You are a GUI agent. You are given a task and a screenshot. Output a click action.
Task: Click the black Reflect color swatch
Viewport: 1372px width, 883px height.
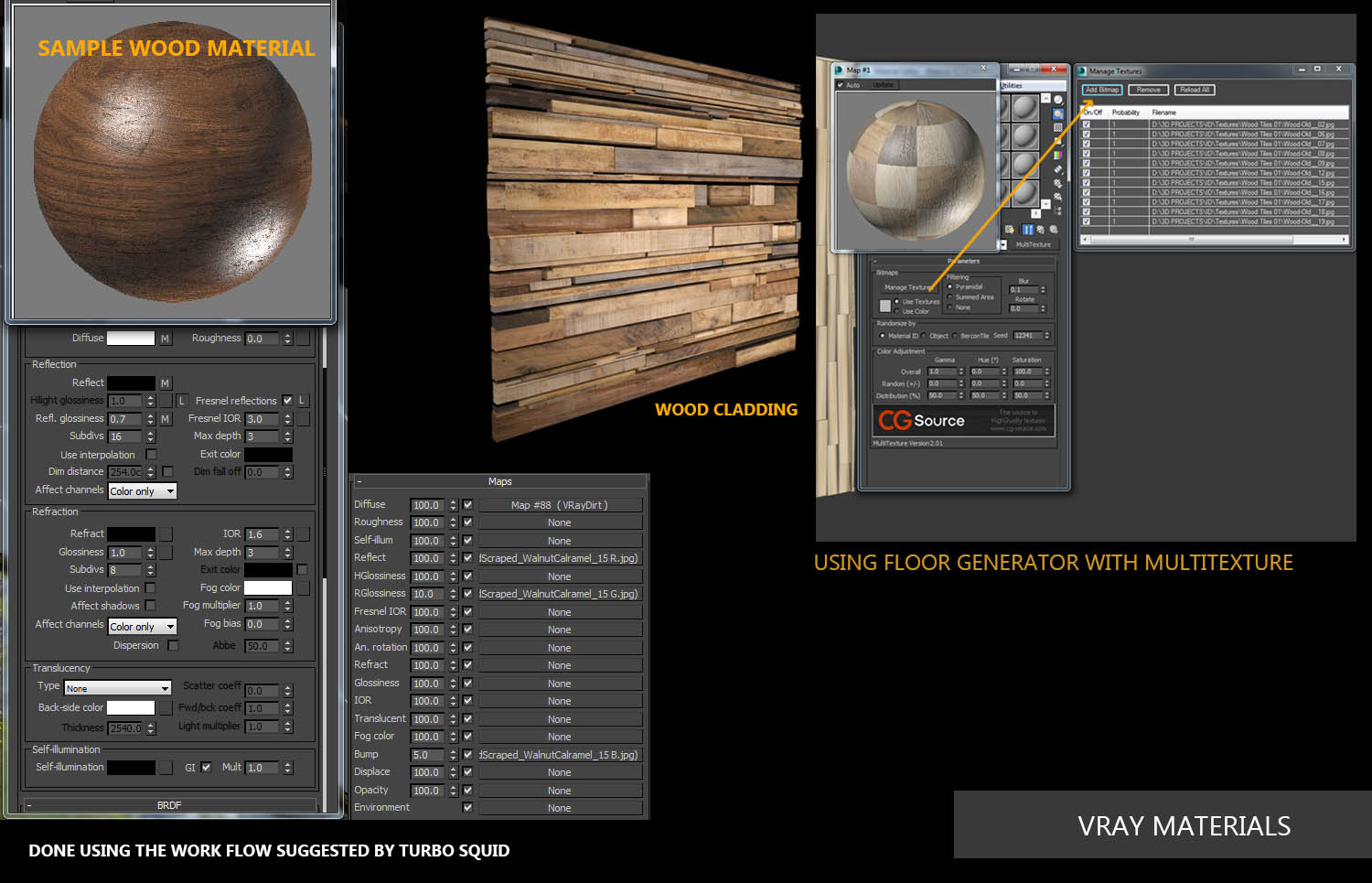131,383
